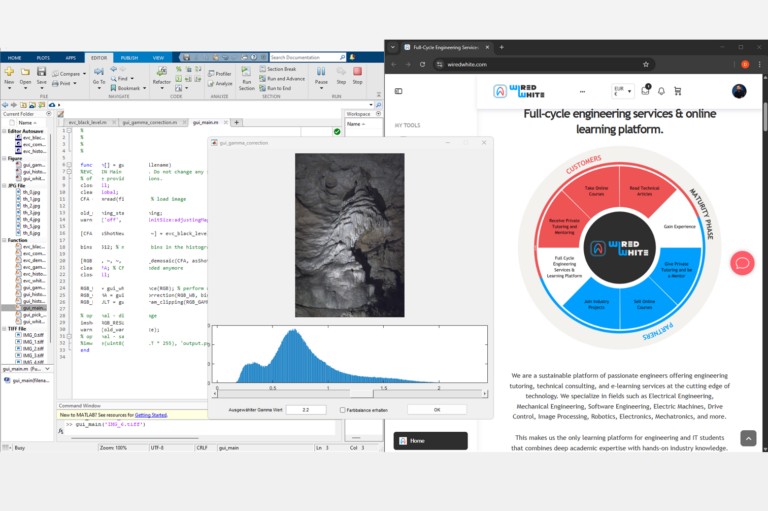Viewport: 768px width, 511px height.
Task: Click the Open folder icon in MATLAB
Action: (25, 72)
